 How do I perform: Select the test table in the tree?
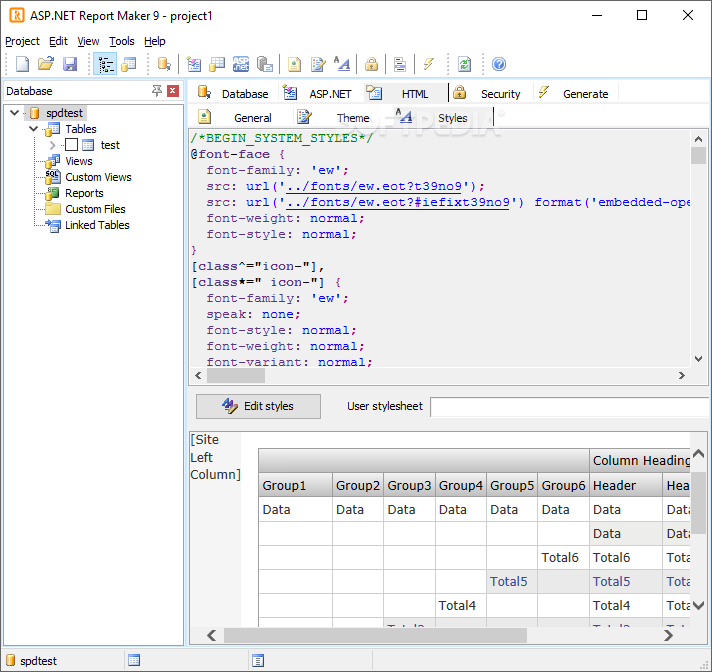coord(110,145)
